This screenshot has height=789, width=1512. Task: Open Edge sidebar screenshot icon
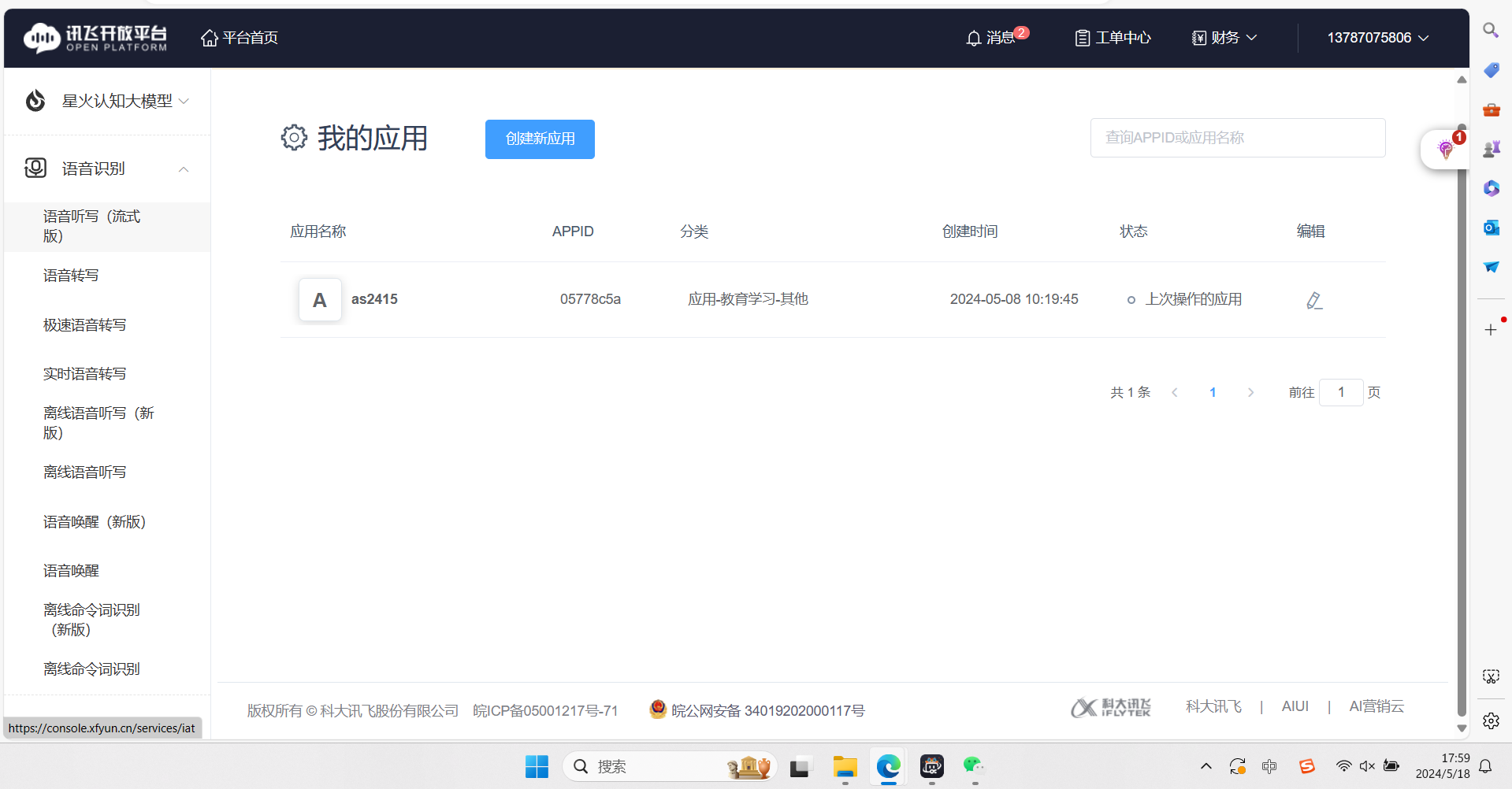(1491, 676)
